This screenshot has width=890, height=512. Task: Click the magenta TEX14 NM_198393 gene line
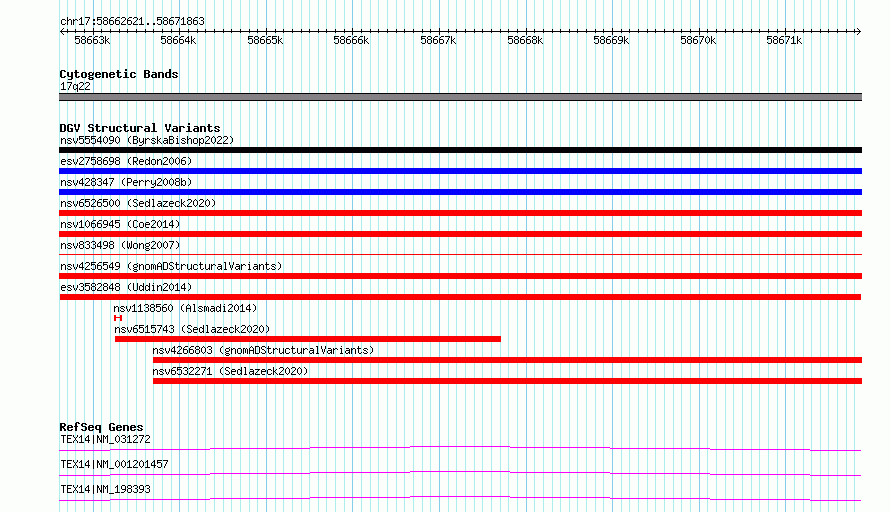pyautogui.click(x=460, y=498)
